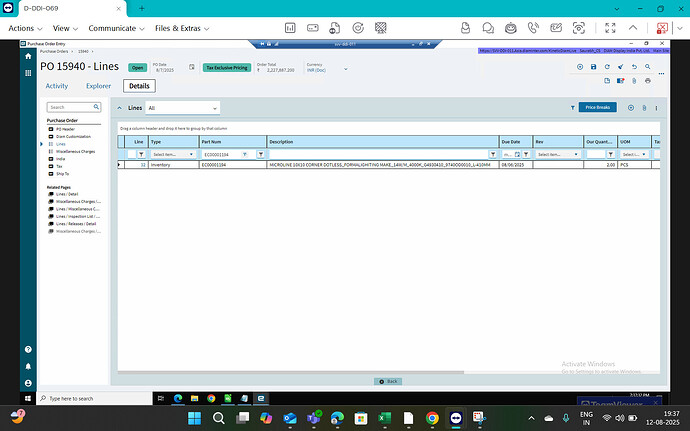
Task: Open PO Header in the navigation tree
Action: [x=65, y=129]
